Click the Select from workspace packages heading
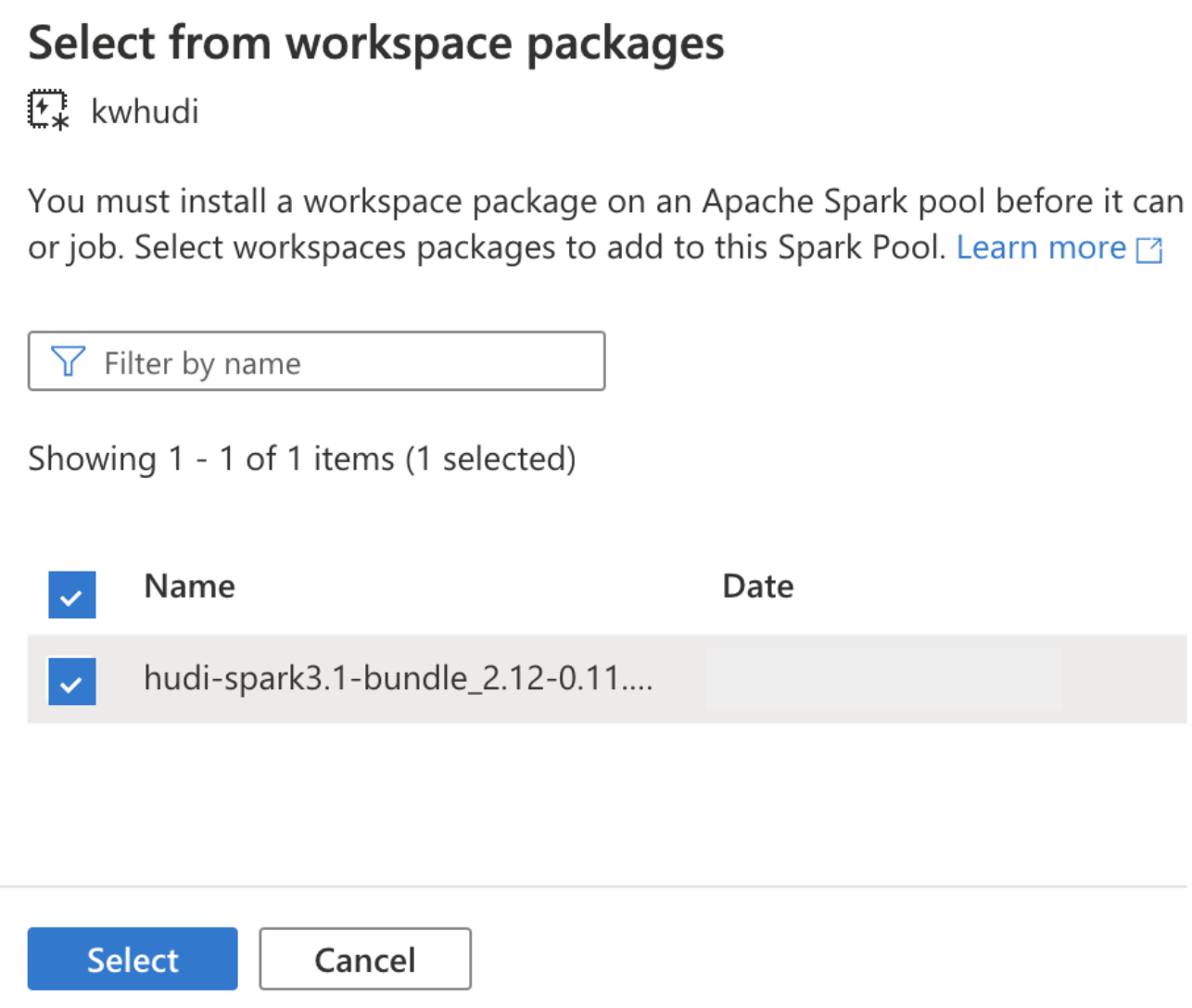Viewport: 1192px width, 1008px height. coord(376,44)
